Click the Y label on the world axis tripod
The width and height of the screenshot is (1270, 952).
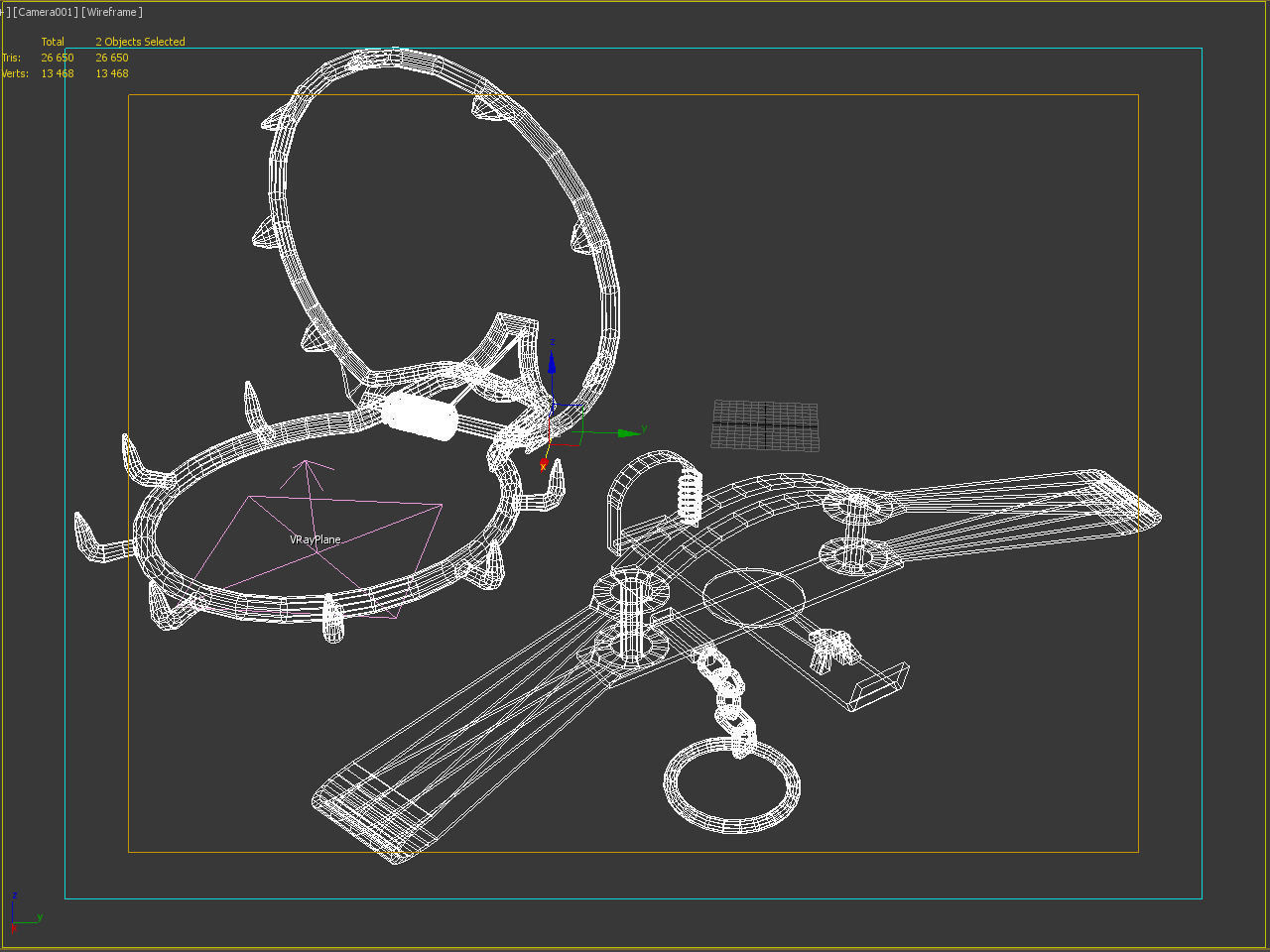(x=40, y=914)
